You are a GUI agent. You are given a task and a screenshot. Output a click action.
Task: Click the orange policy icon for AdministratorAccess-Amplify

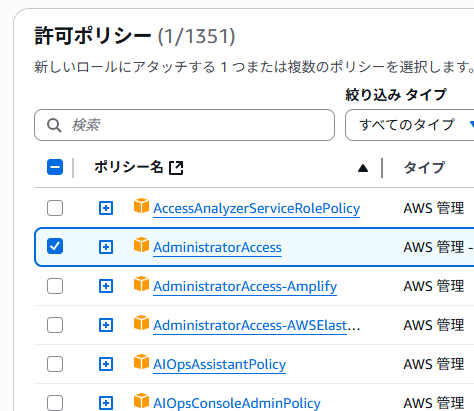(141, 284)
